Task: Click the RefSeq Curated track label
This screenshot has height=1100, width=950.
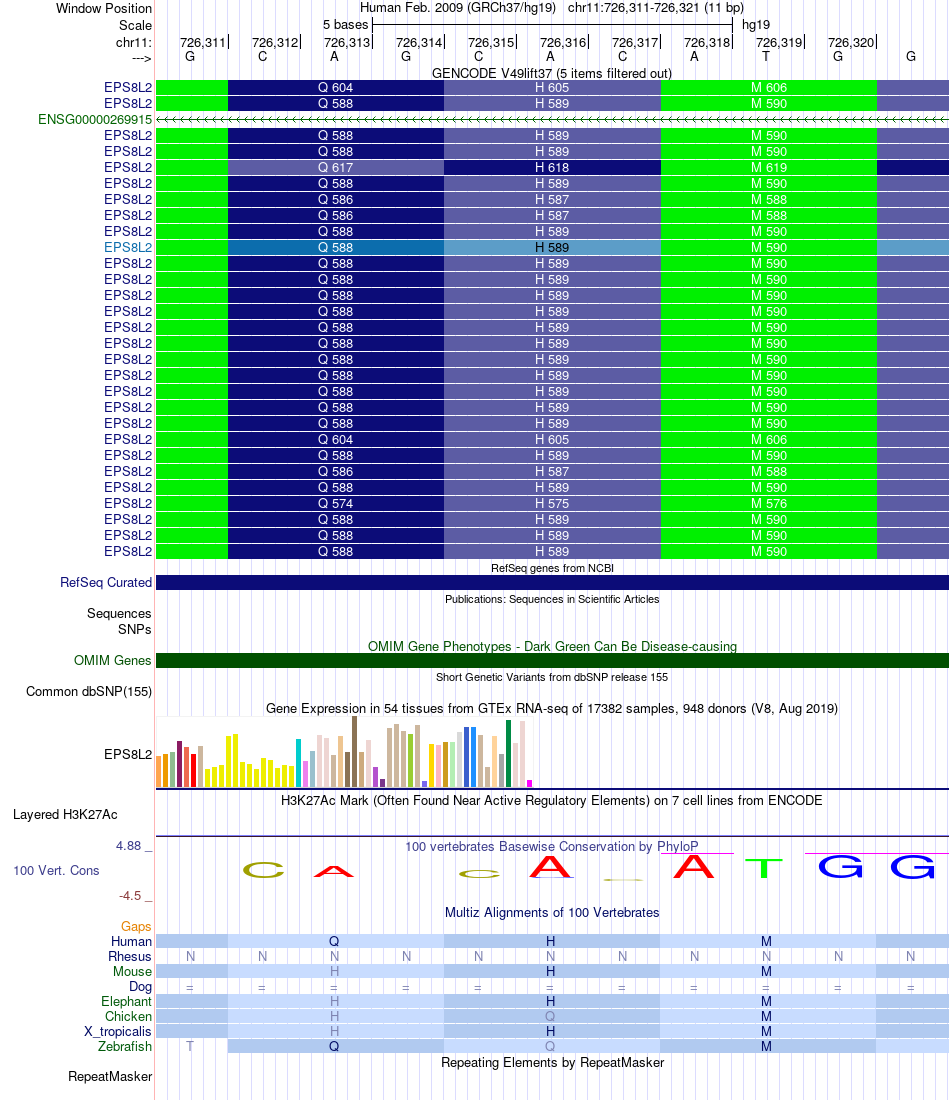Action: [106, 582]
